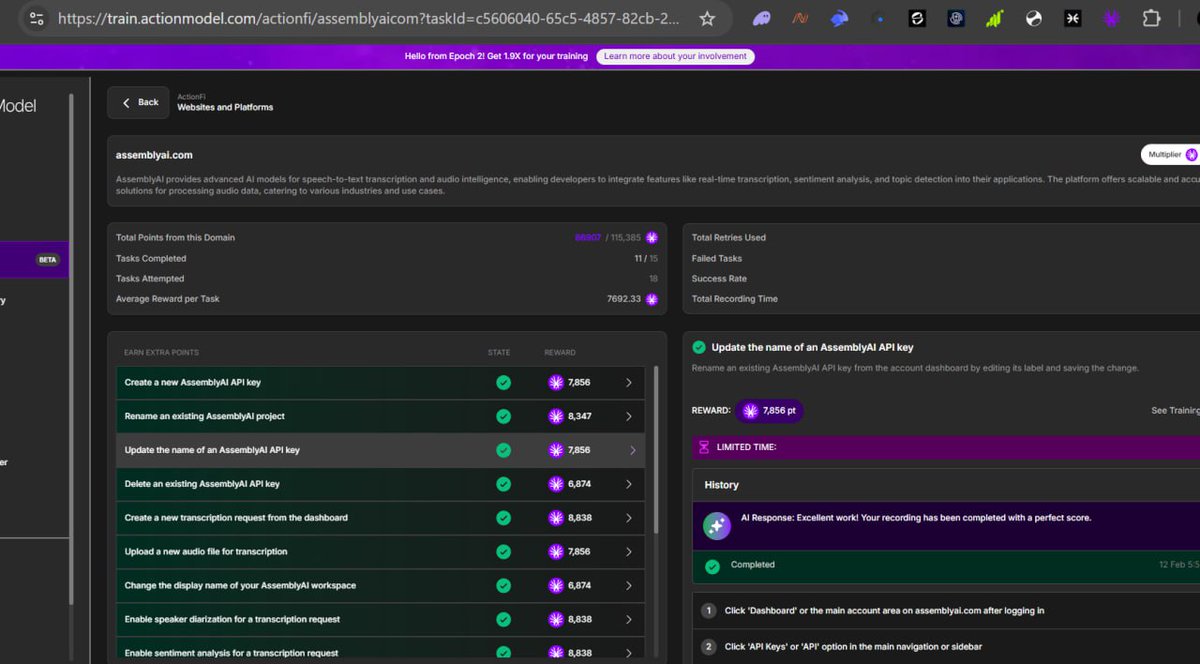1200x664 pixels.
Task: Click reward icon for Change display name task
Action: (556, 586)
